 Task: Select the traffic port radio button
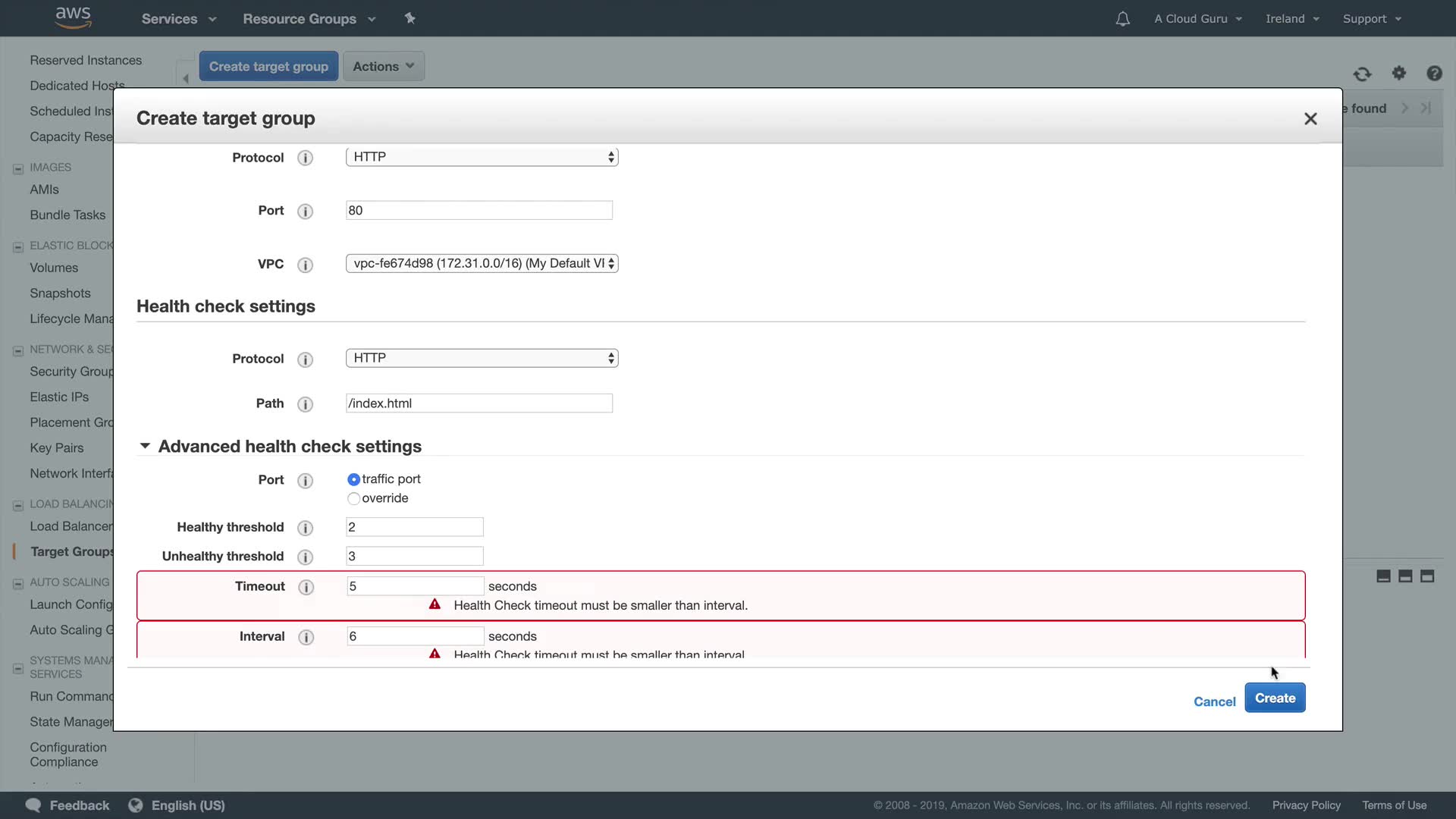pos(353,479)
